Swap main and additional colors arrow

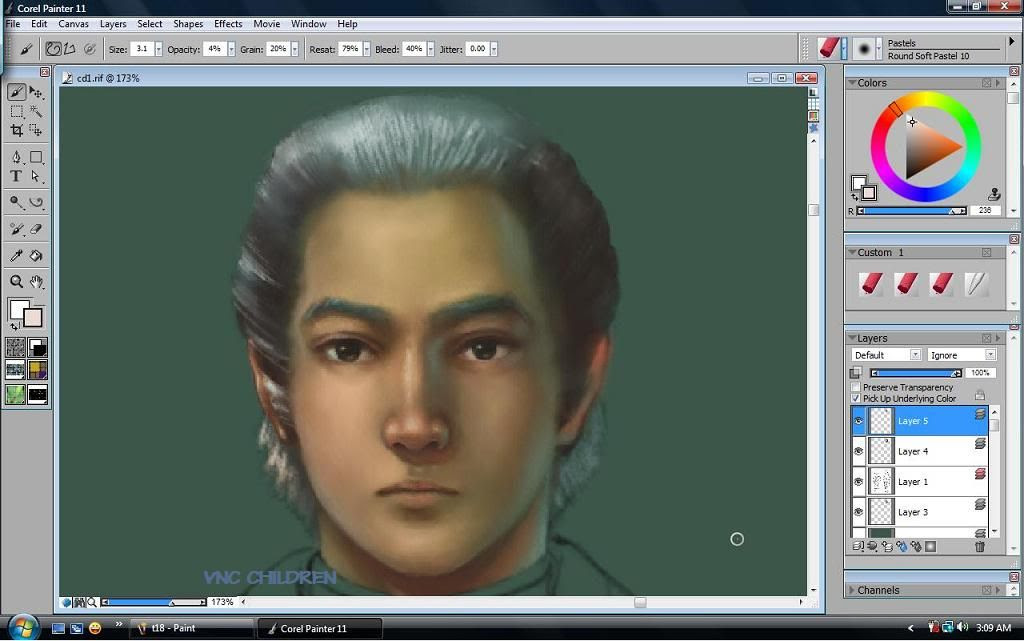[14, 326]
